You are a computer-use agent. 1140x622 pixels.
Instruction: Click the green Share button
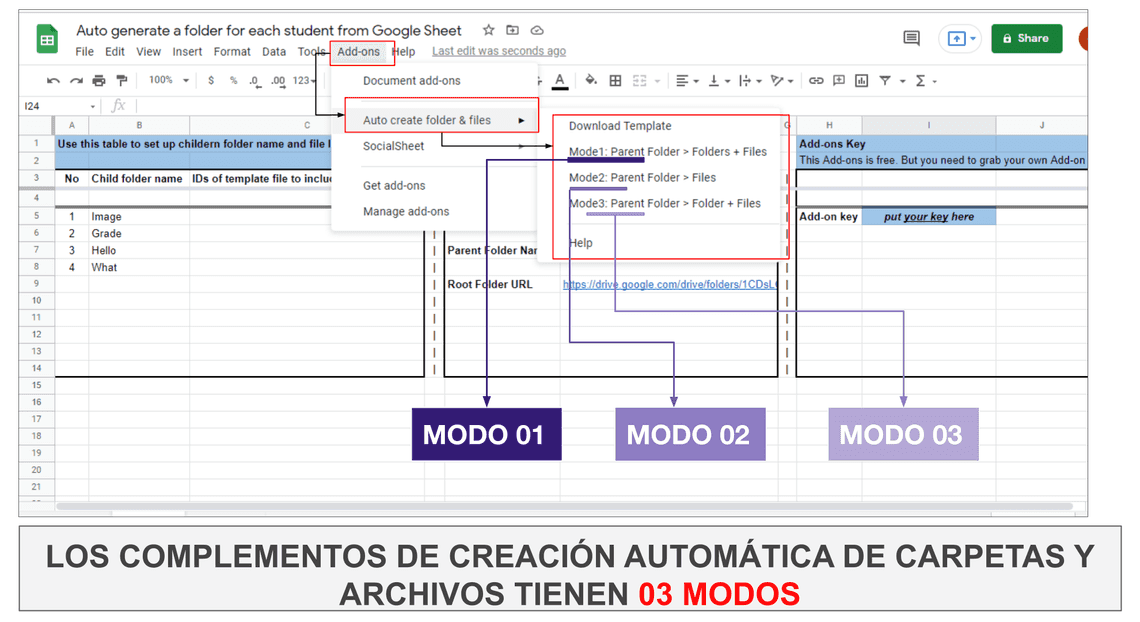point(1026,39)
